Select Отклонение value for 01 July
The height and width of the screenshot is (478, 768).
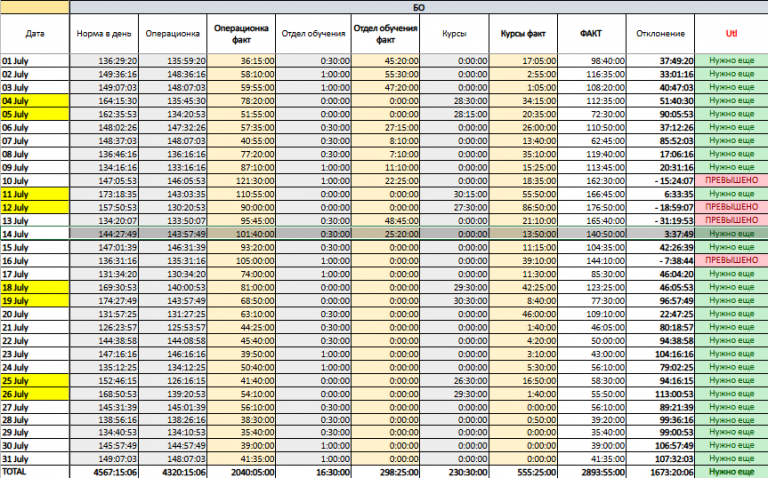(x=660, y=61)
